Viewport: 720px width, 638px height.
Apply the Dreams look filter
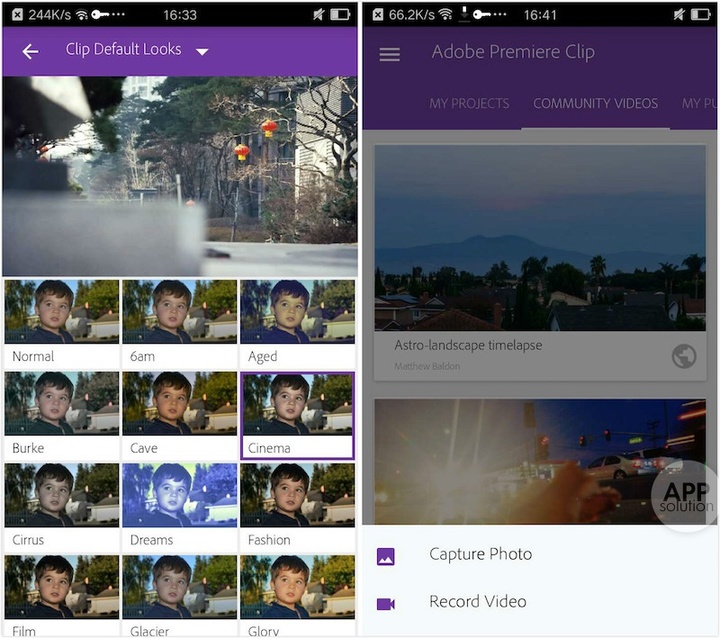179,506
